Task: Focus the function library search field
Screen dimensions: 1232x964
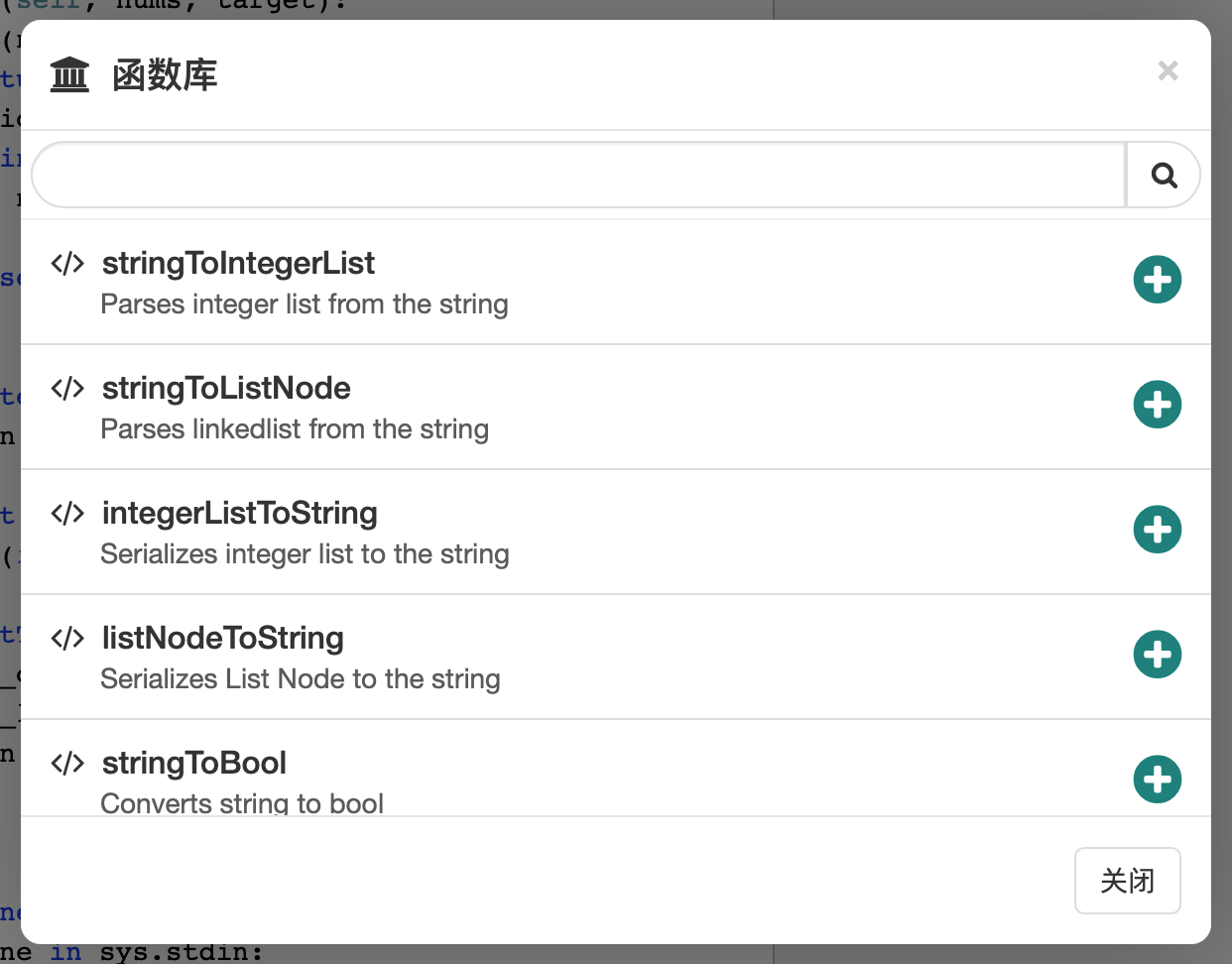Action: pos(579,176)
